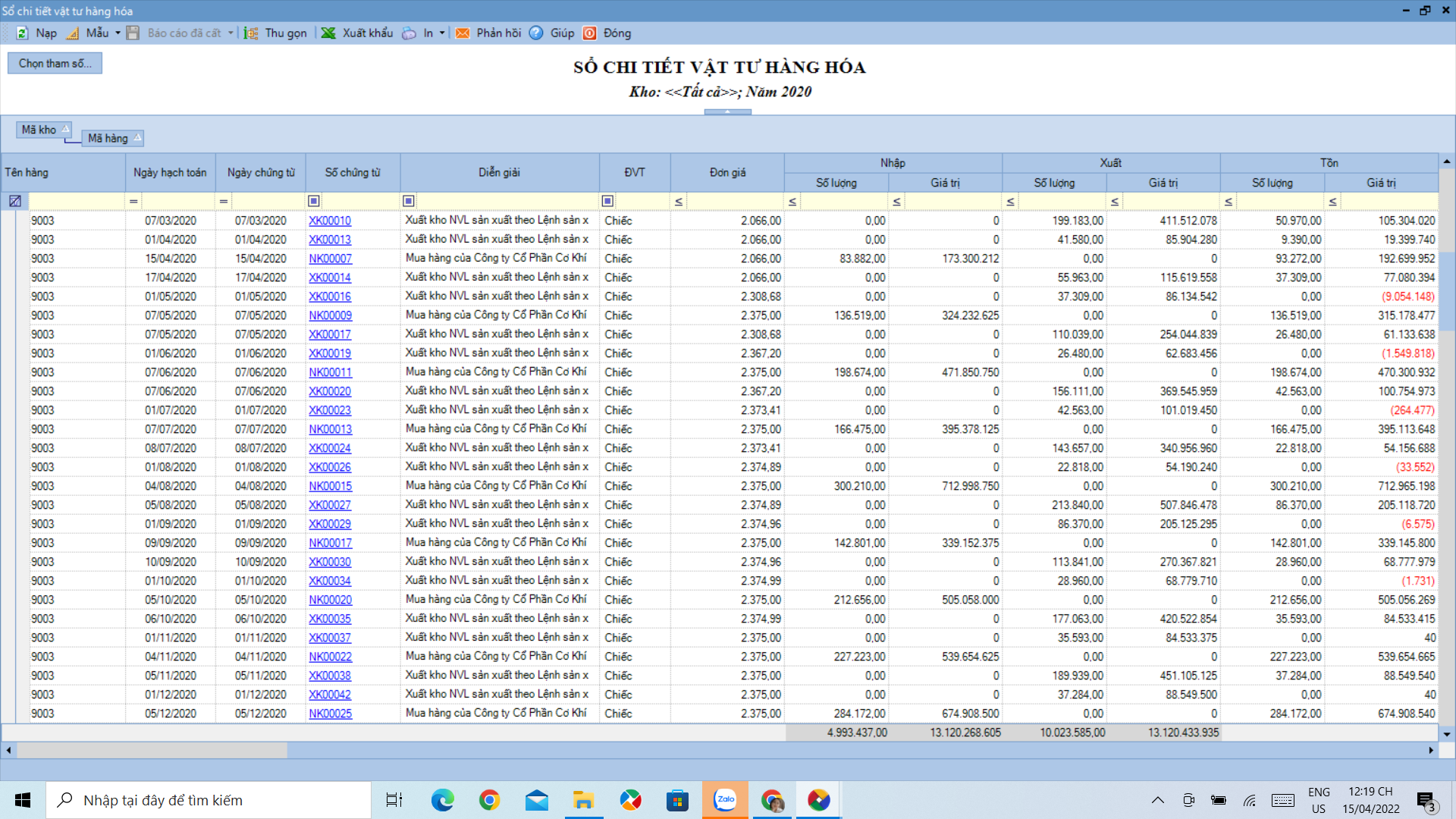The width and height of the screenshot is (1456, 819).
Task: Open Task View icon on taskbar
Action: tap(394, 800)
